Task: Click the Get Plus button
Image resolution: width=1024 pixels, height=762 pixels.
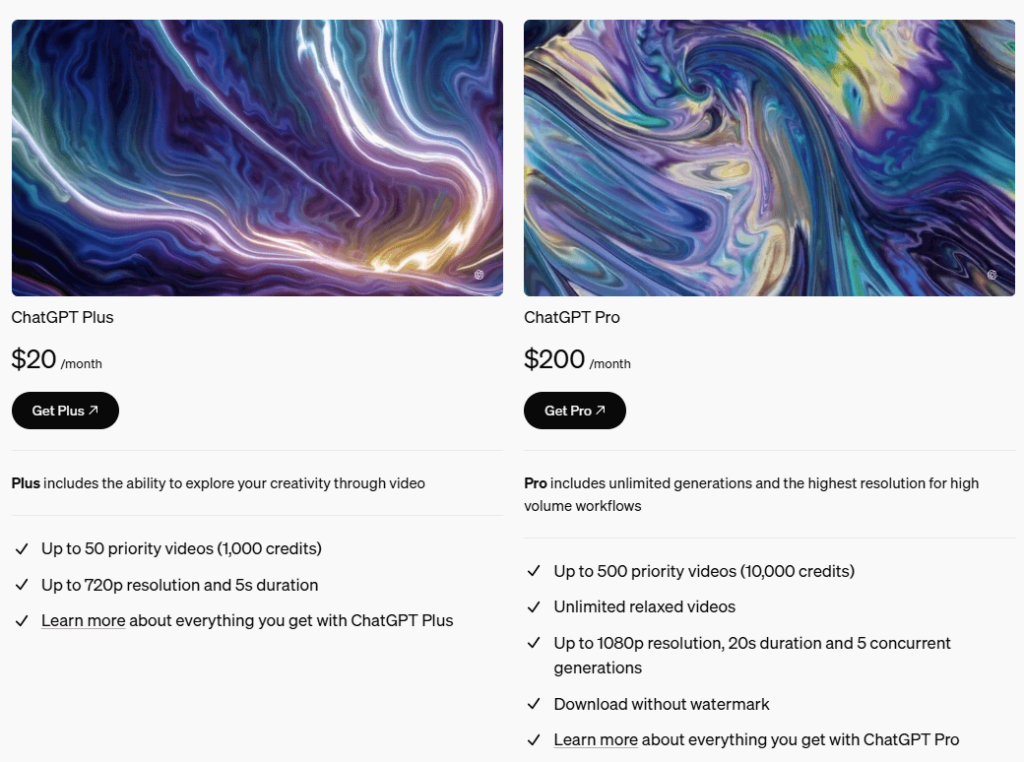Action: pos(65,411)
